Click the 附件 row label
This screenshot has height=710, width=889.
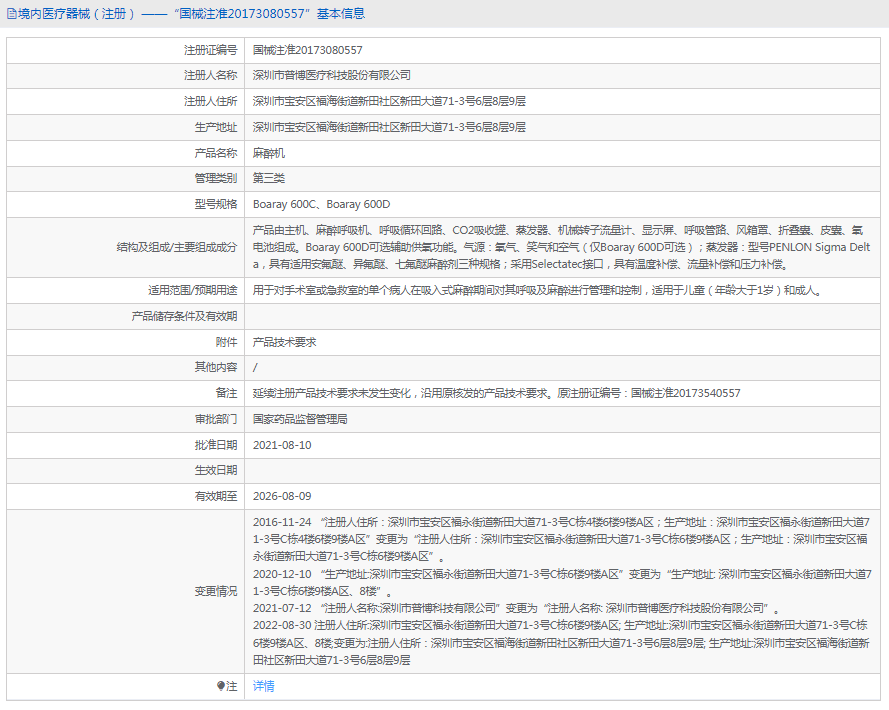coord(227,342)
